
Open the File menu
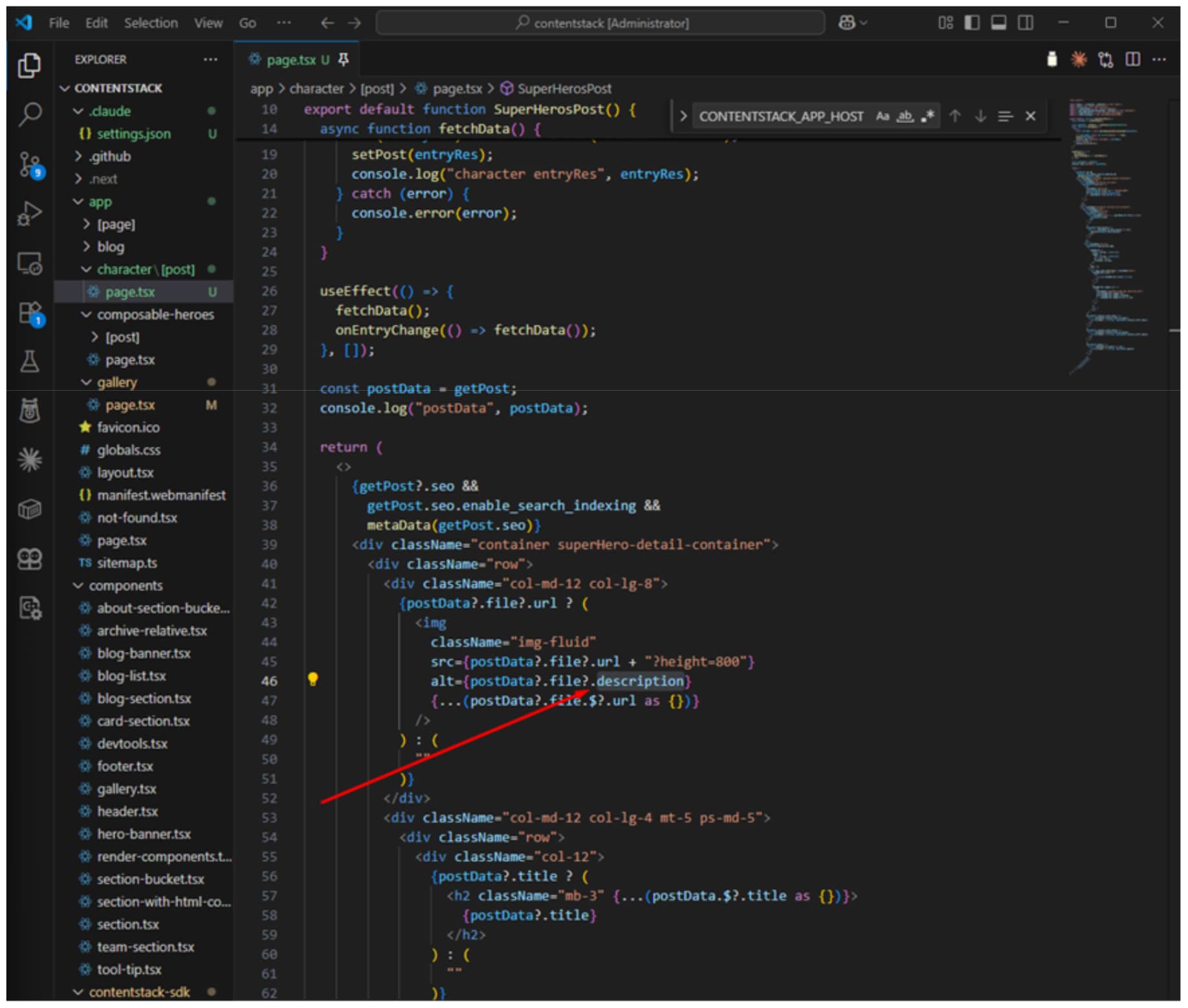[x=59, y=23]
